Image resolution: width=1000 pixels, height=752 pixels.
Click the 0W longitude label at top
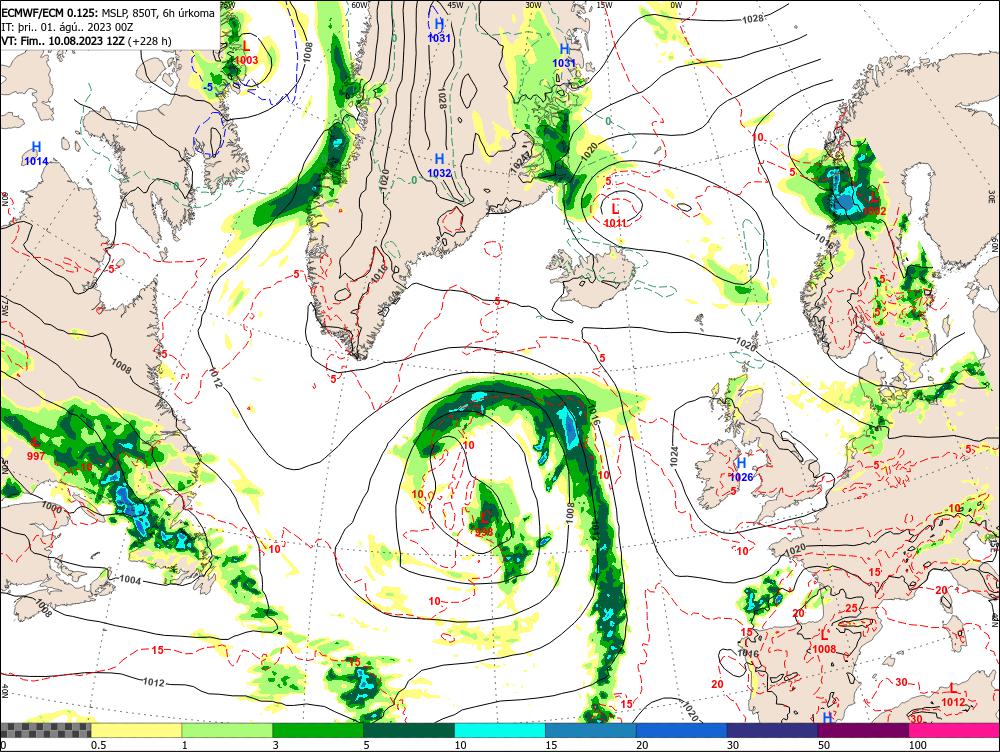pyautogui.click(x=676, y=5)
